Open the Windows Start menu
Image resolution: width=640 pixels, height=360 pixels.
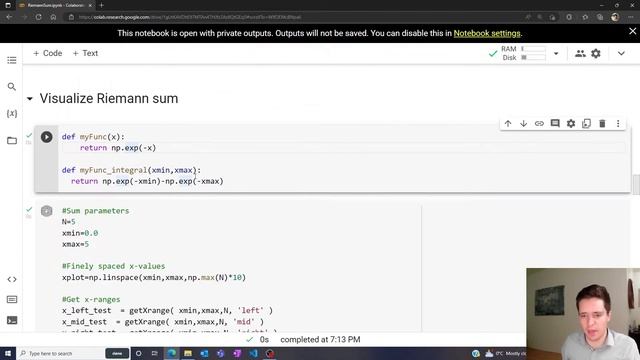(8, 353)
